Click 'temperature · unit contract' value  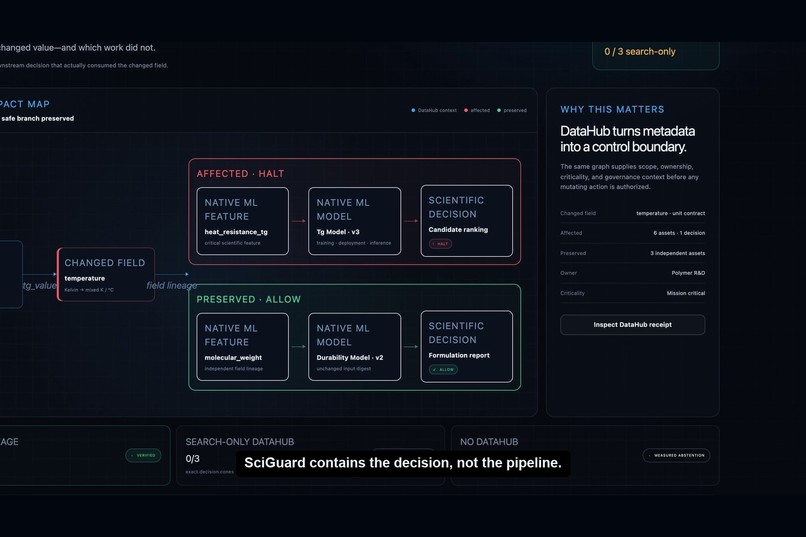click(671, 213)
